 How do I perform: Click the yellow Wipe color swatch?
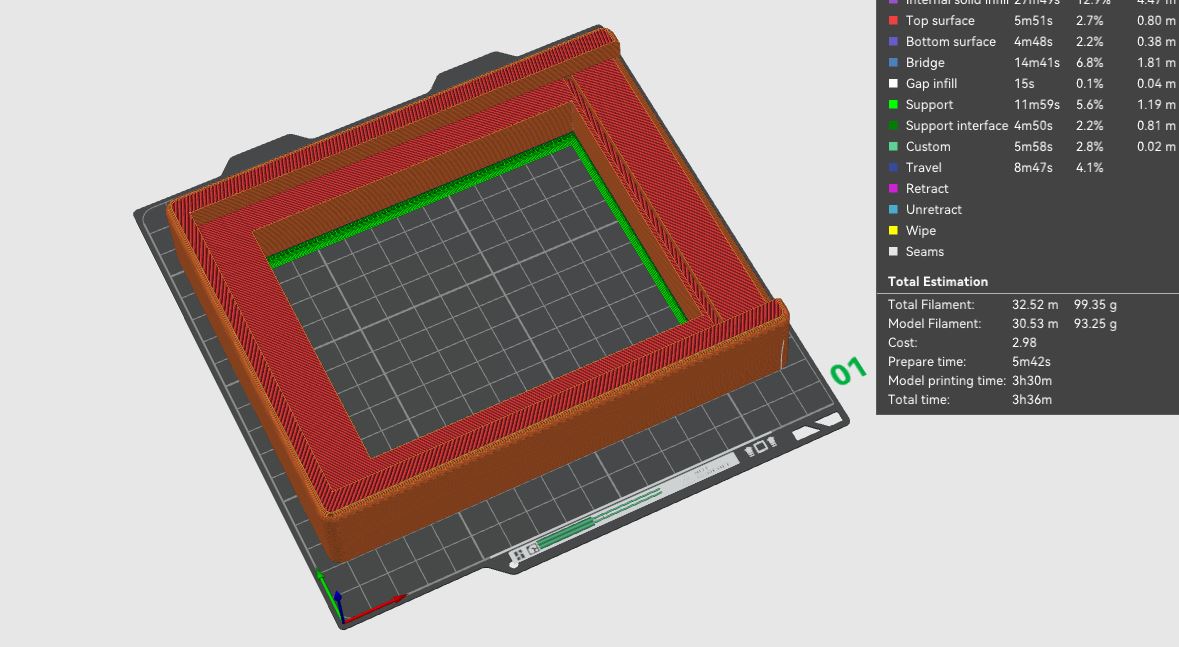click(x=893, y=231)
